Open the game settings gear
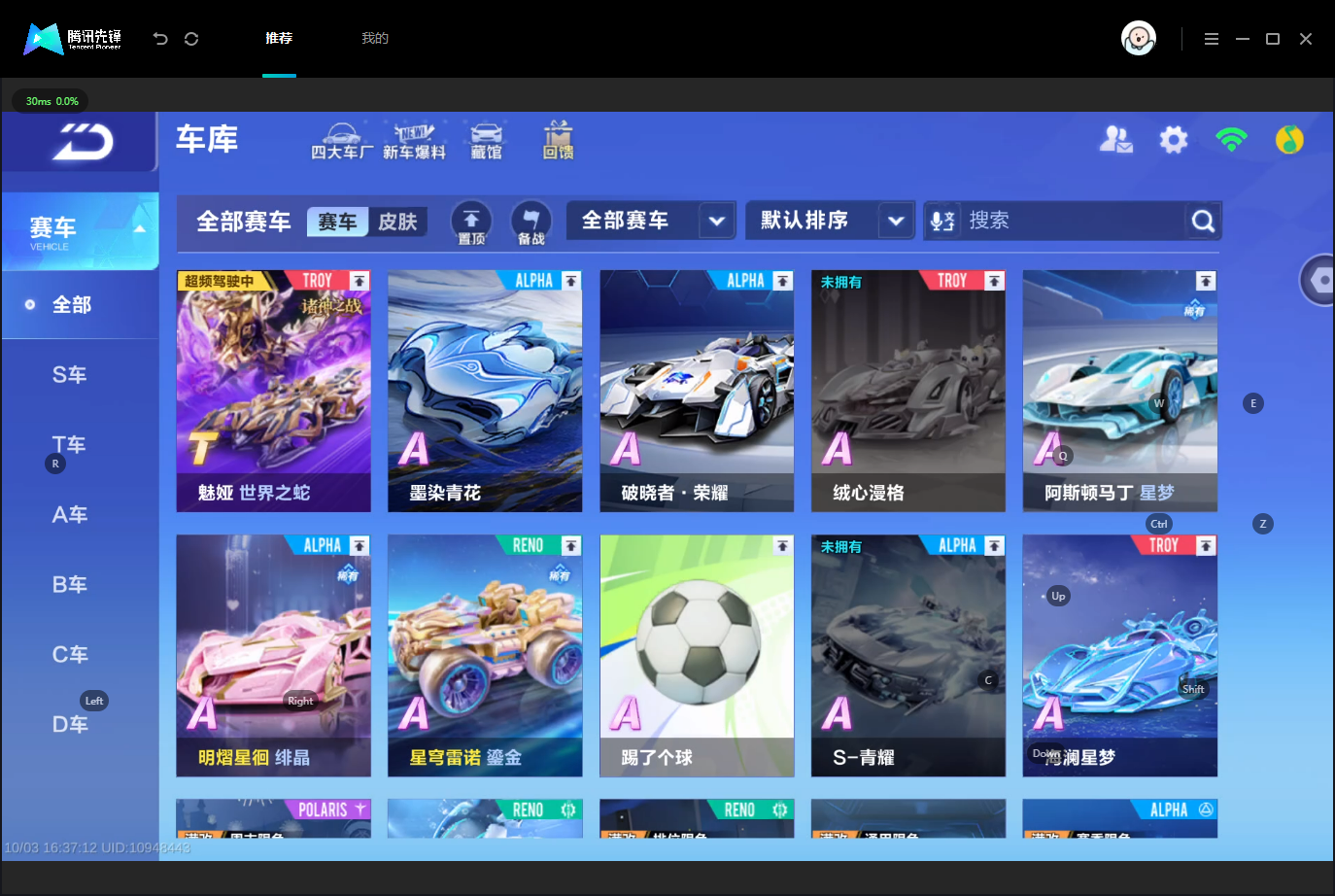 point(1174,140)
